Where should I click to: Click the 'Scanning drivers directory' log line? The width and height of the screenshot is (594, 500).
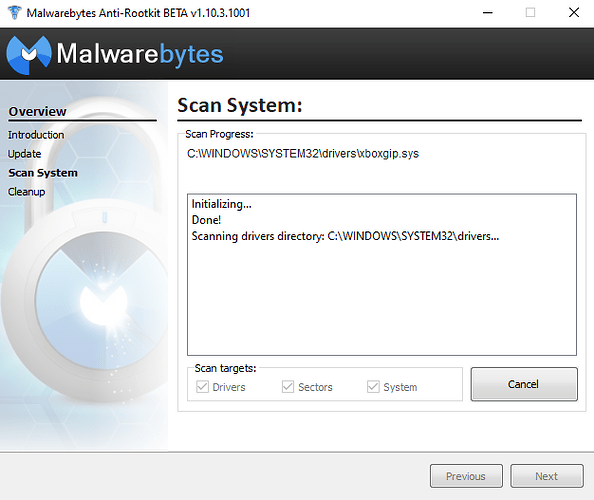click(345, 236)
